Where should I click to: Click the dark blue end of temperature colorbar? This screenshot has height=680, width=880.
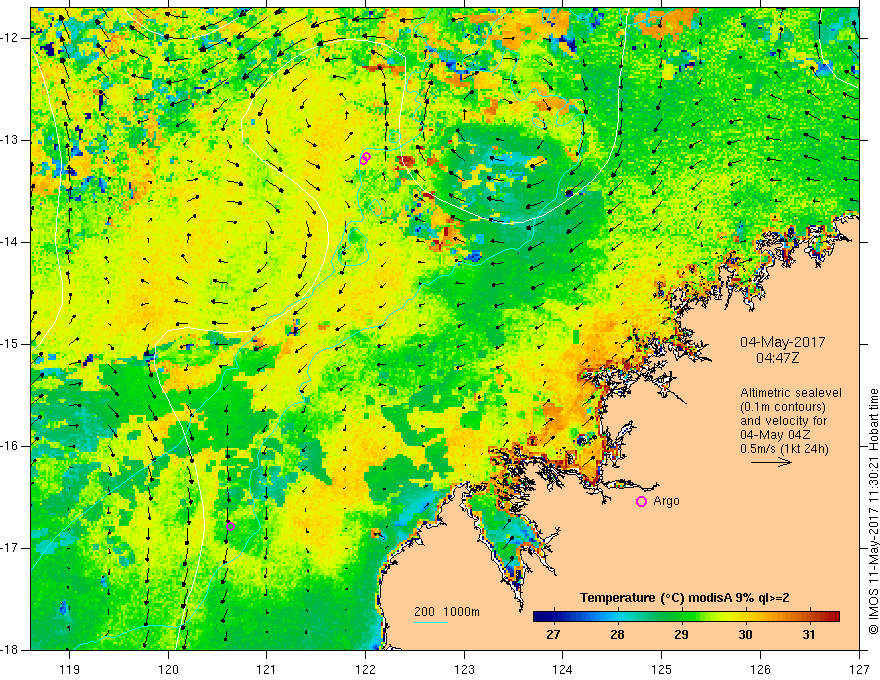(539, 617)
